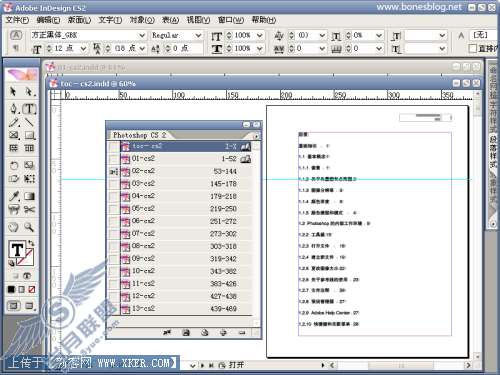This screenshot has width=500, height=375.
Task: Expand the collapsed side panel arrow at right
Action: click(x=493, y=224)
